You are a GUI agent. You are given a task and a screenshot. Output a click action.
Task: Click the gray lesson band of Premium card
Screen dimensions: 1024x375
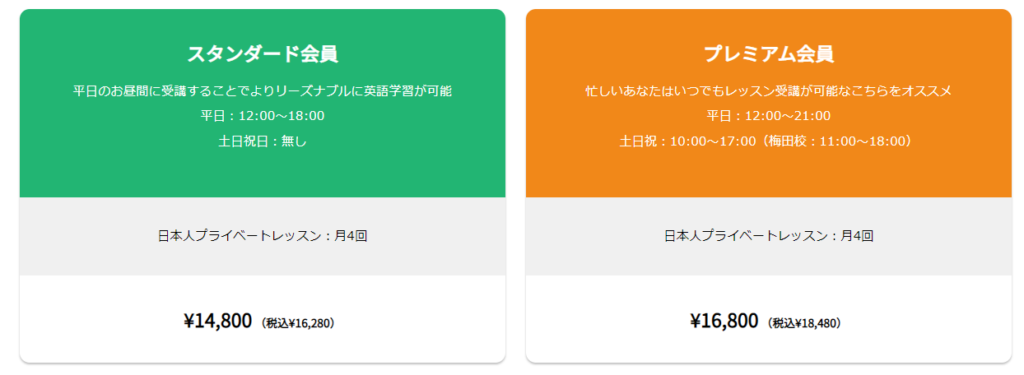coord(769,236)
